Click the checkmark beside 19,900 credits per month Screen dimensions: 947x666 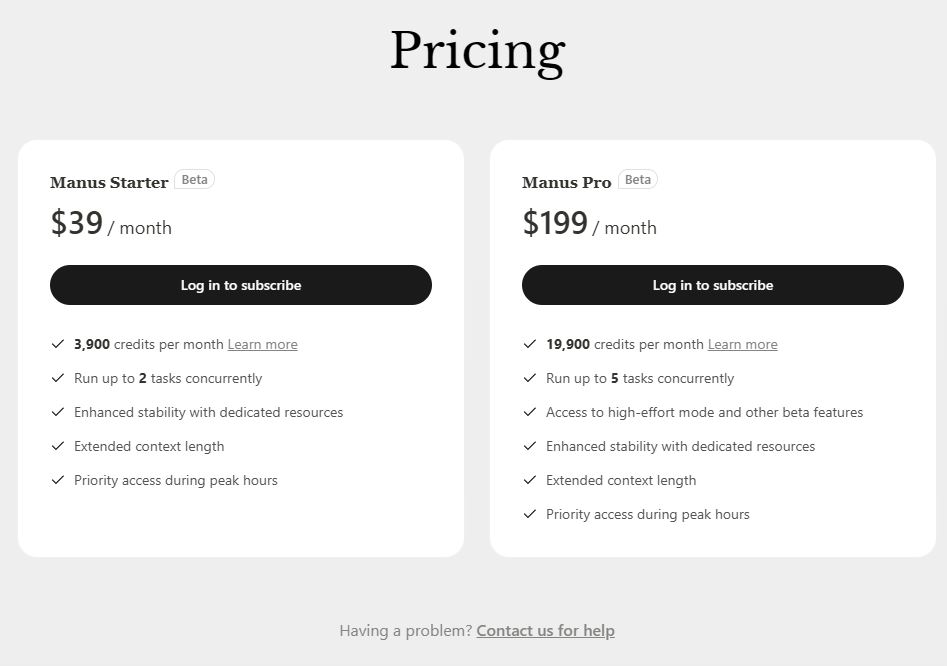coord(530,344)
